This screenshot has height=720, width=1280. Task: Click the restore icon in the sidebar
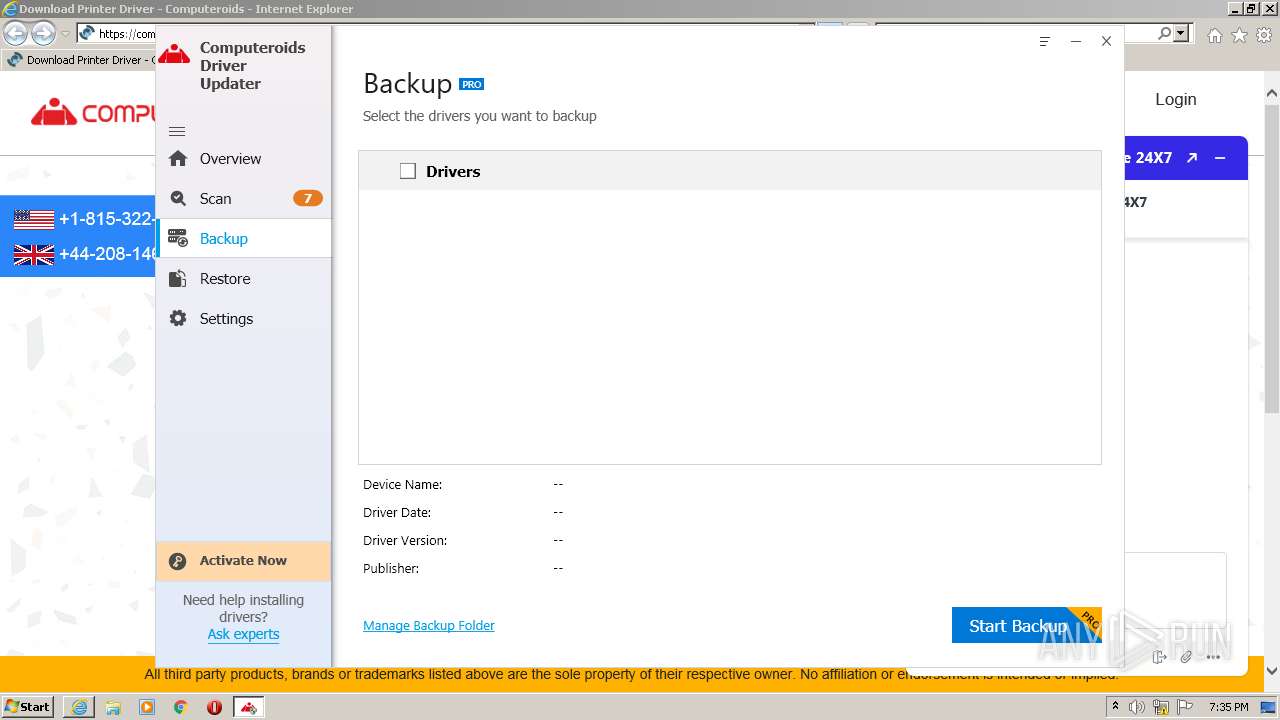click(178, 278)
